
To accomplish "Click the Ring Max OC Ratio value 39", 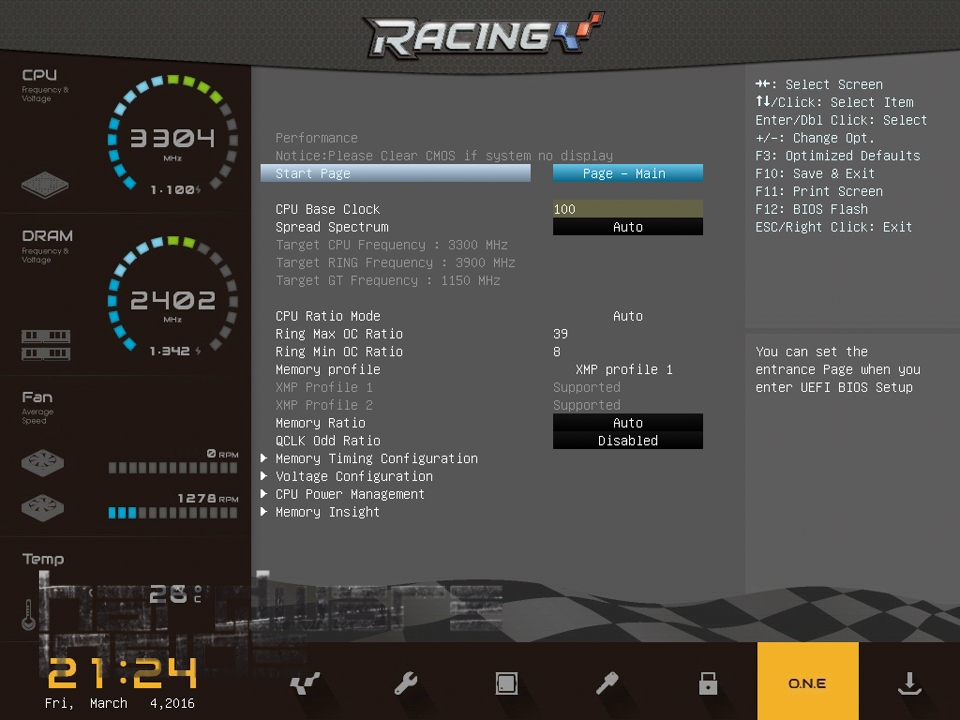I will click(x=560, y=334).
